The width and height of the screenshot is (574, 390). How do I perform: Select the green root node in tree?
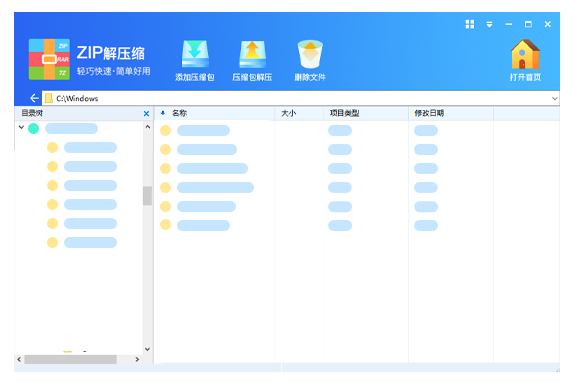pos(34,129)
